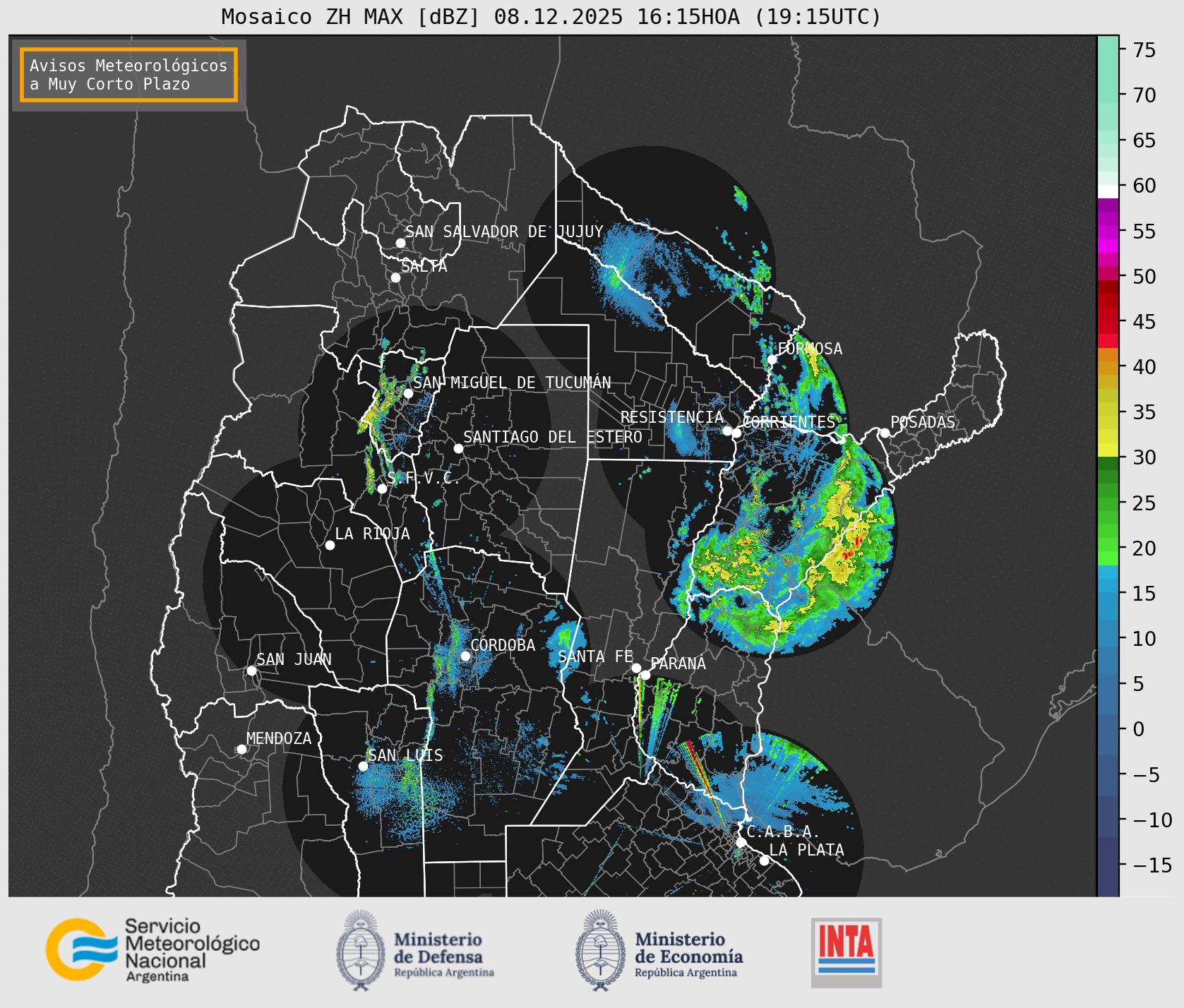This screenshot has height=1008, width=1184.
Task: Click the Servicio Meteorológico Nacional logo
Action: (x=153, y=949)
